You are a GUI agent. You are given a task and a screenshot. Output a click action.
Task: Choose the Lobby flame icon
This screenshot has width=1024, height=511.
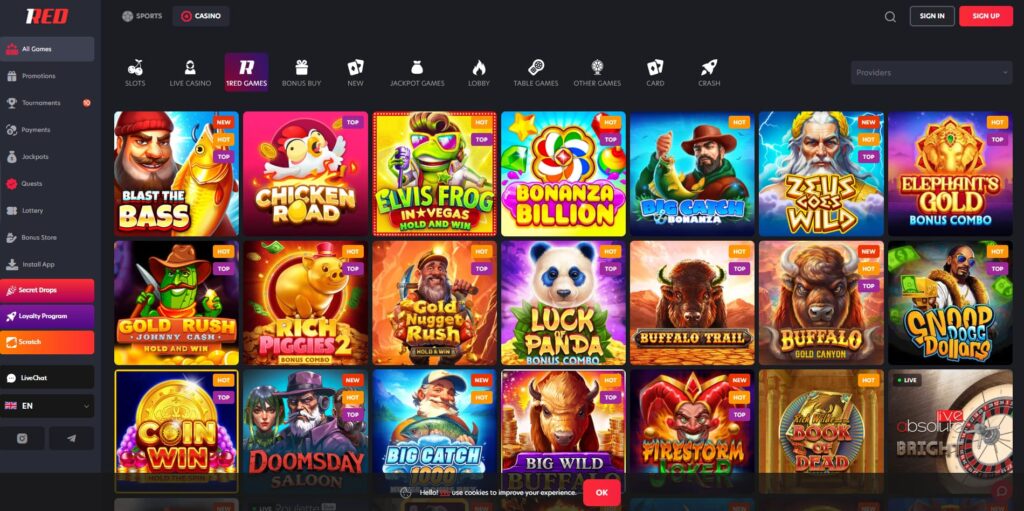pos(479,67)
